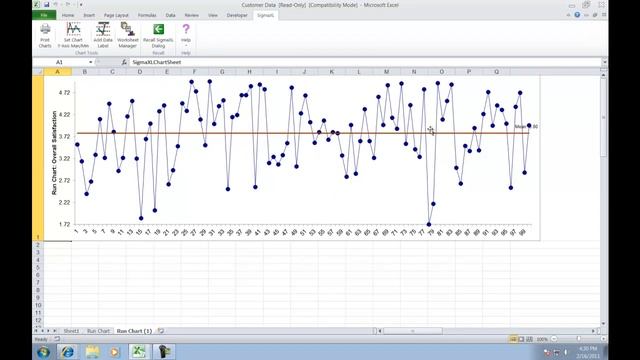
Task: Click the macro record icon in status bar
Action: (57, 339)
